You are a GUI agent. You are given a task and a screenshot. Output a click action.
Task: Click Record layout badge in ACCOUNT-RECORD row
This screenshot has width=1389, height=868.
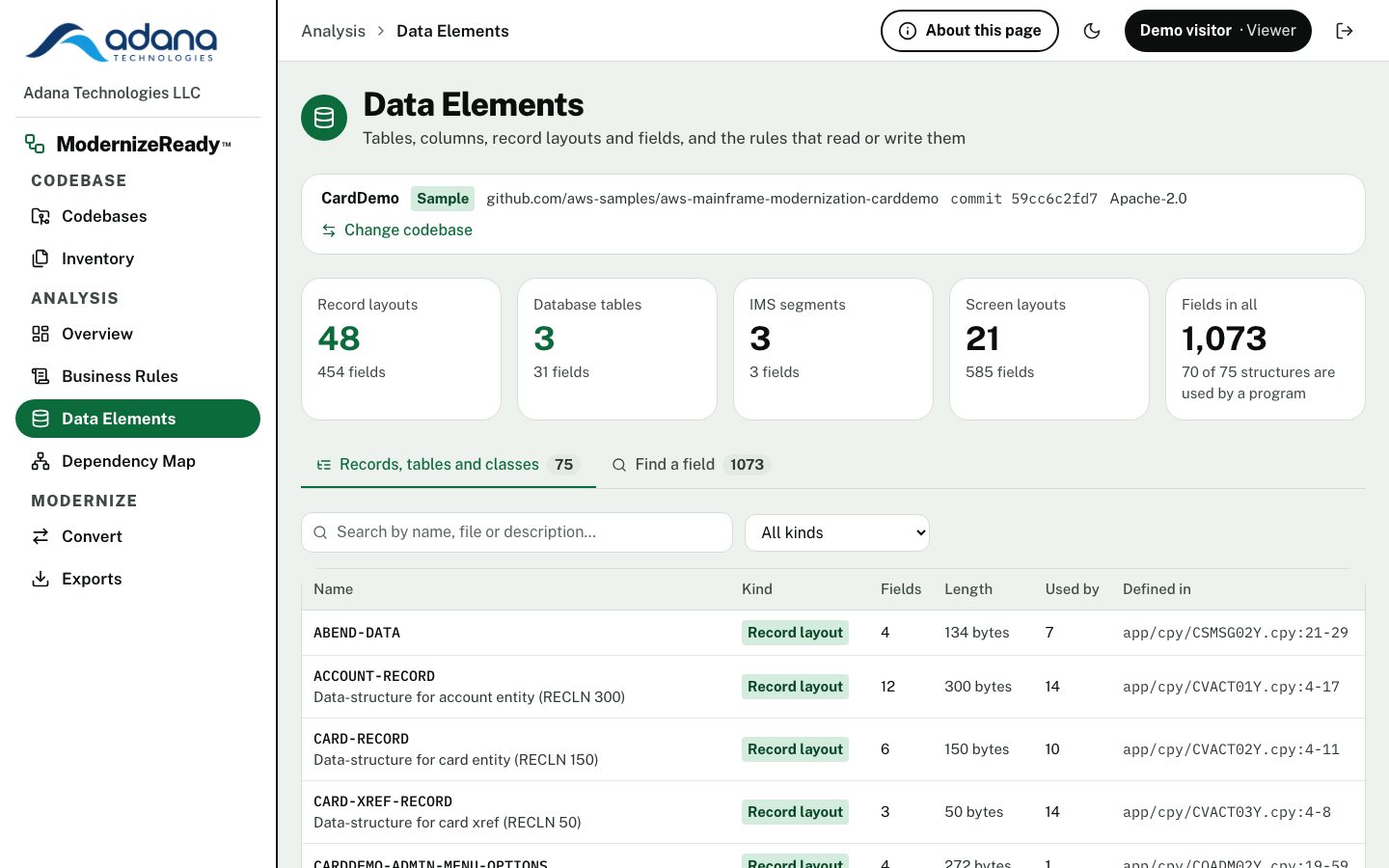795,687
